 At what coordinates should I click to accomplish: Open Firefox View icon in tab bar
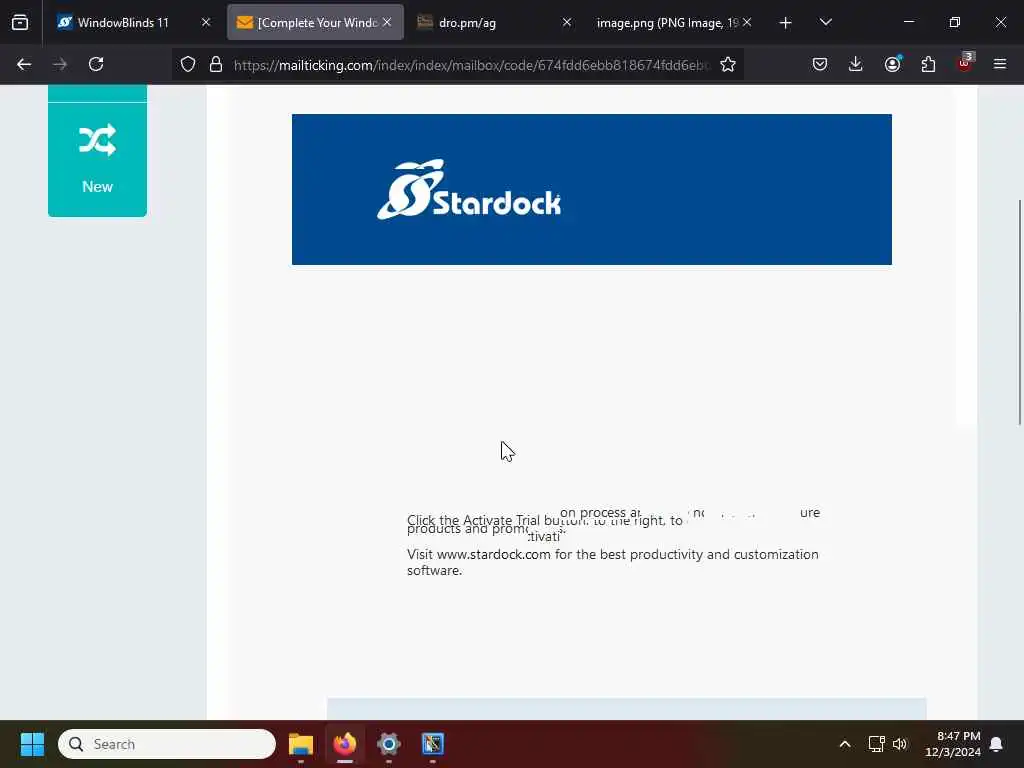[20, 23]
